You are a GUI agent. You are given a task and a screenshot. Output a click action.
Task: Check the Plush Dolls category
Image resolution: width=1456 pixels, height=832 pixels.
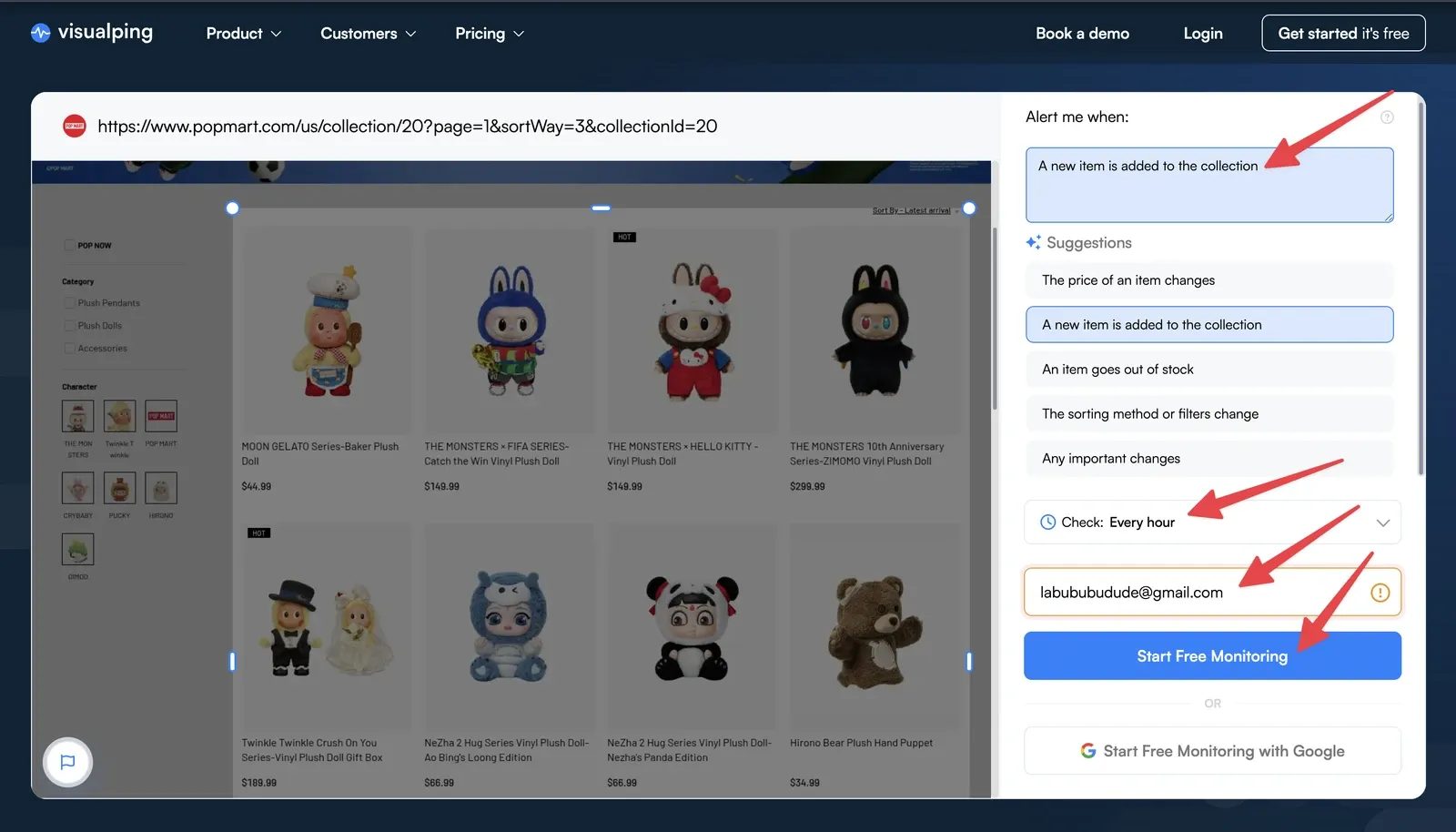tap(69, 326)
